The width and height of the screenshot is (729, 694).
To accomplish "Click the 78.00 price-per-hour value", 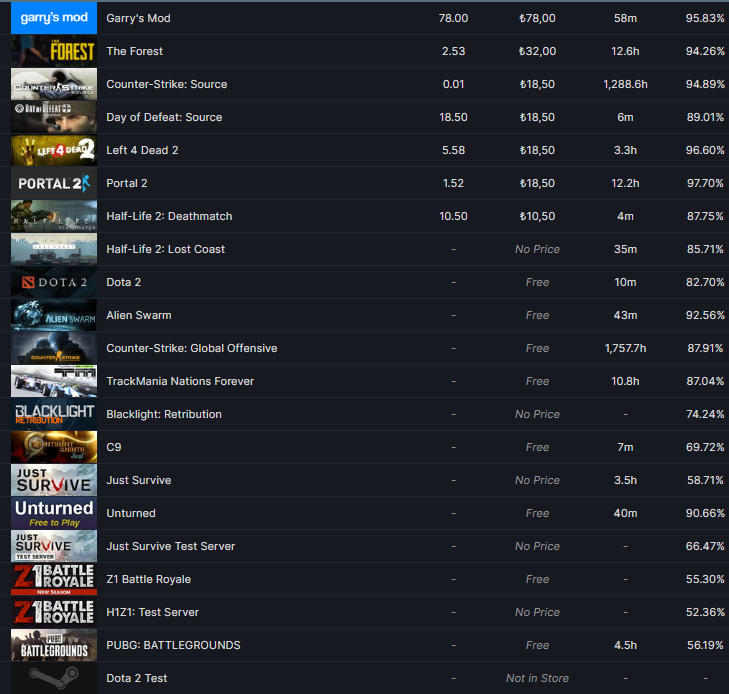I will [x=453, y=18].
